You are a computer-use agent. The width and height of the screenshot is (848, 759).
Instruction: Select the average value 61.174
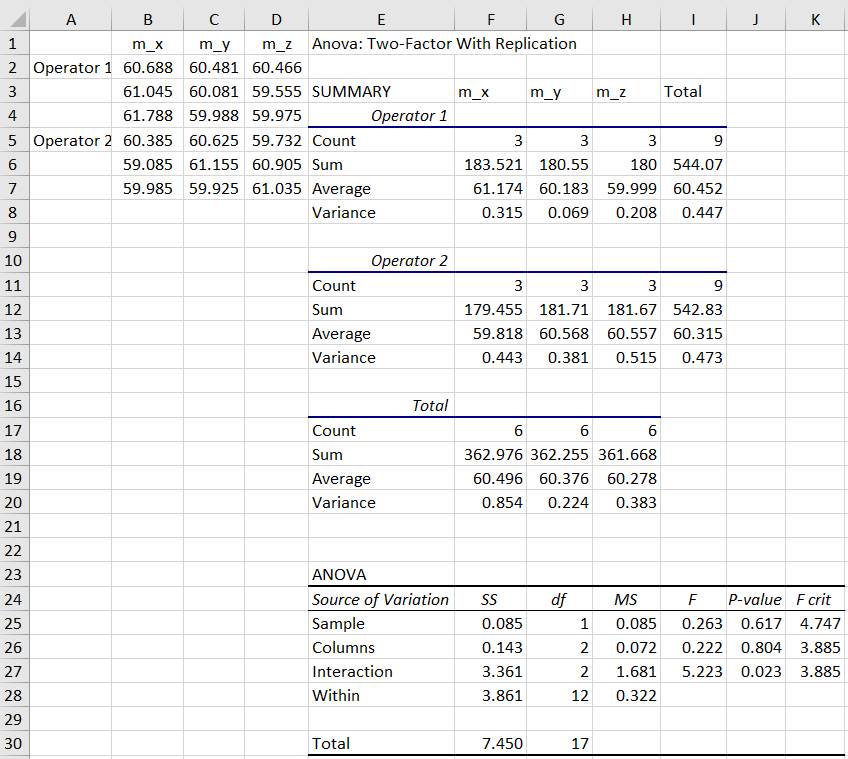[498, 188]
